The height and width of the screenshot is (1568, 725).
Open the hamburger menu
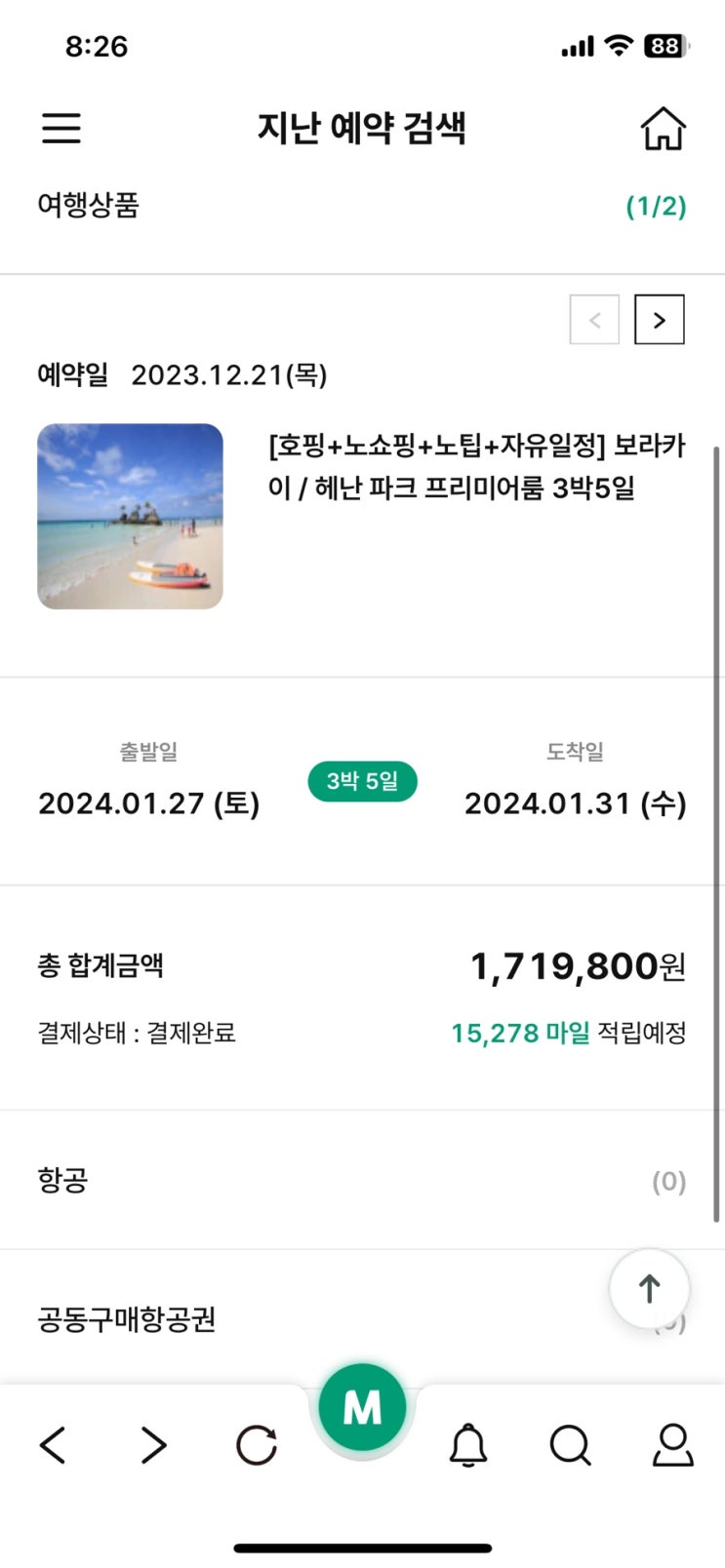click(60, 128)
